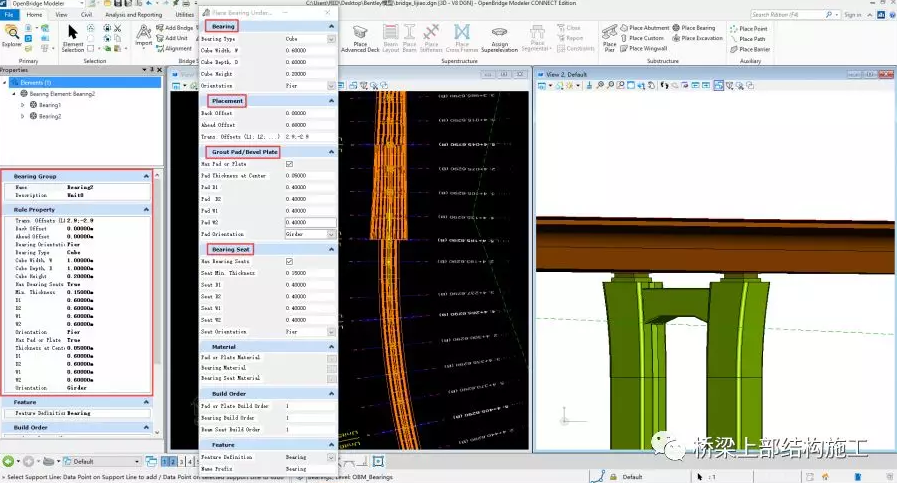Switch to the View ribbon tab
Screen dimensions: 897x483
[61, 15]
